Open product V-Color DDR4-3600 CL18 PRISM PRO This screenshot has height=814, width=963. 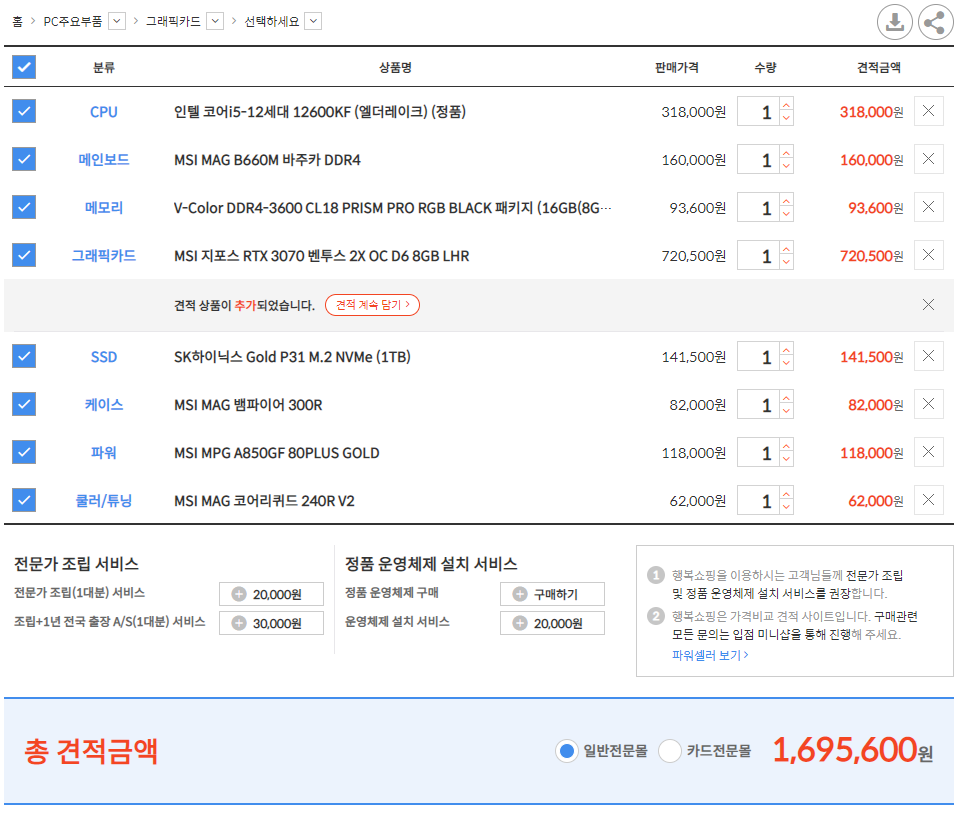click(392, 208)
